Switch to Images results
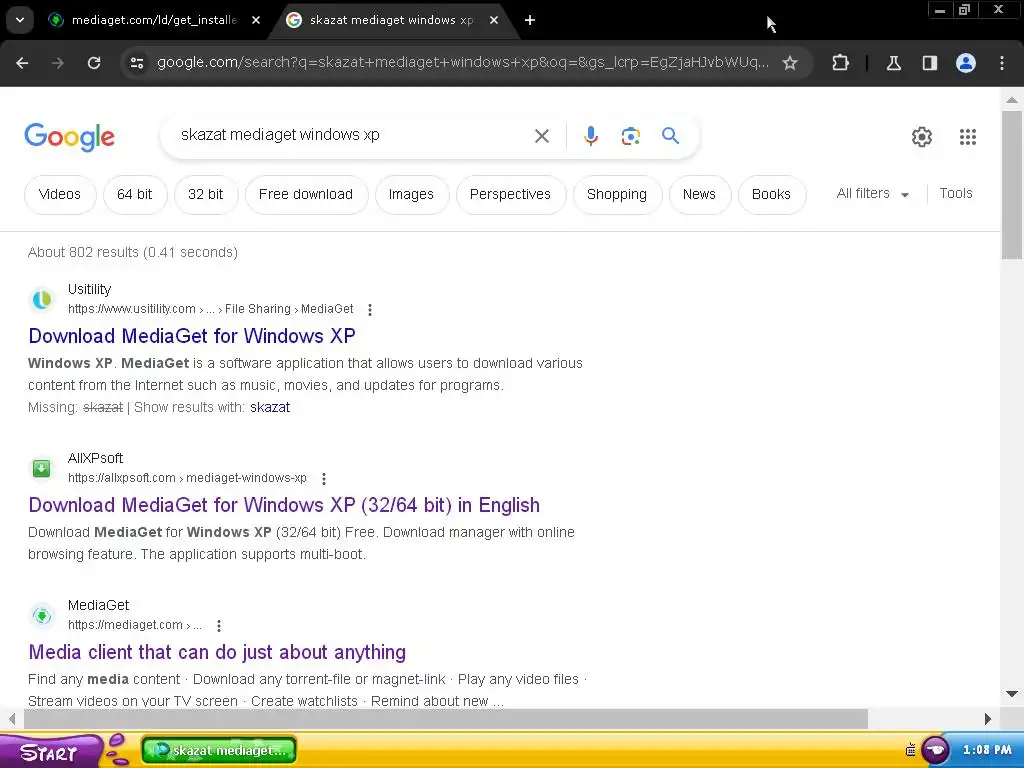This screenshot has width=1024, height=768. [x=411, y=195]
